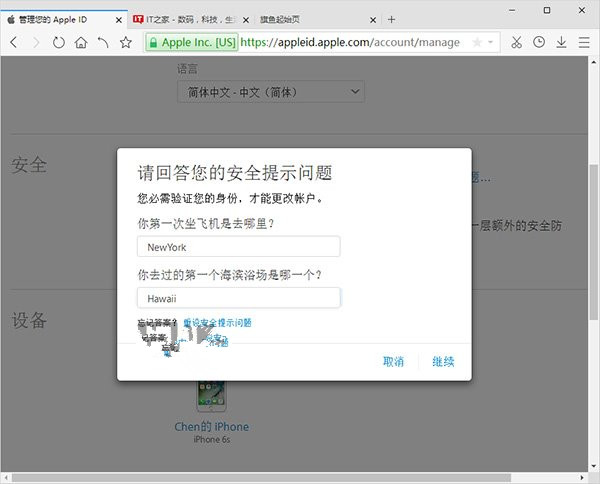Click the favorite star inside address bar
This screenshot has height=484, width=600.
477,42
